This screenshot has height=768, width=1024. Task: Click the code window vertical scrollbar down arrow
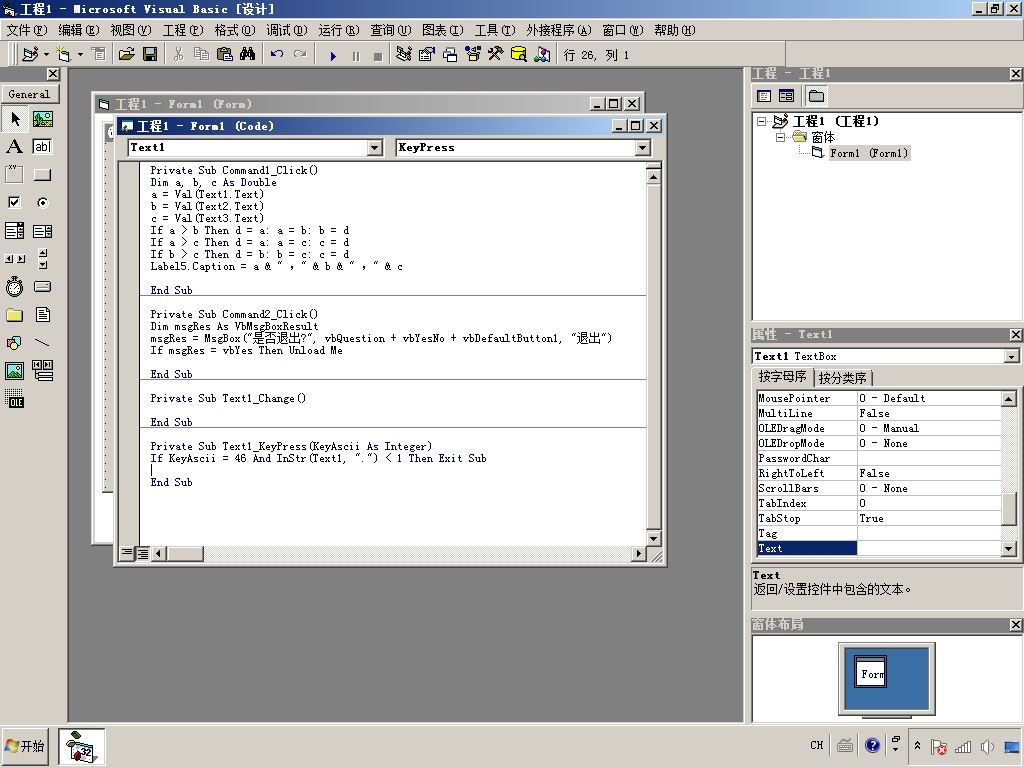(653, 538)
